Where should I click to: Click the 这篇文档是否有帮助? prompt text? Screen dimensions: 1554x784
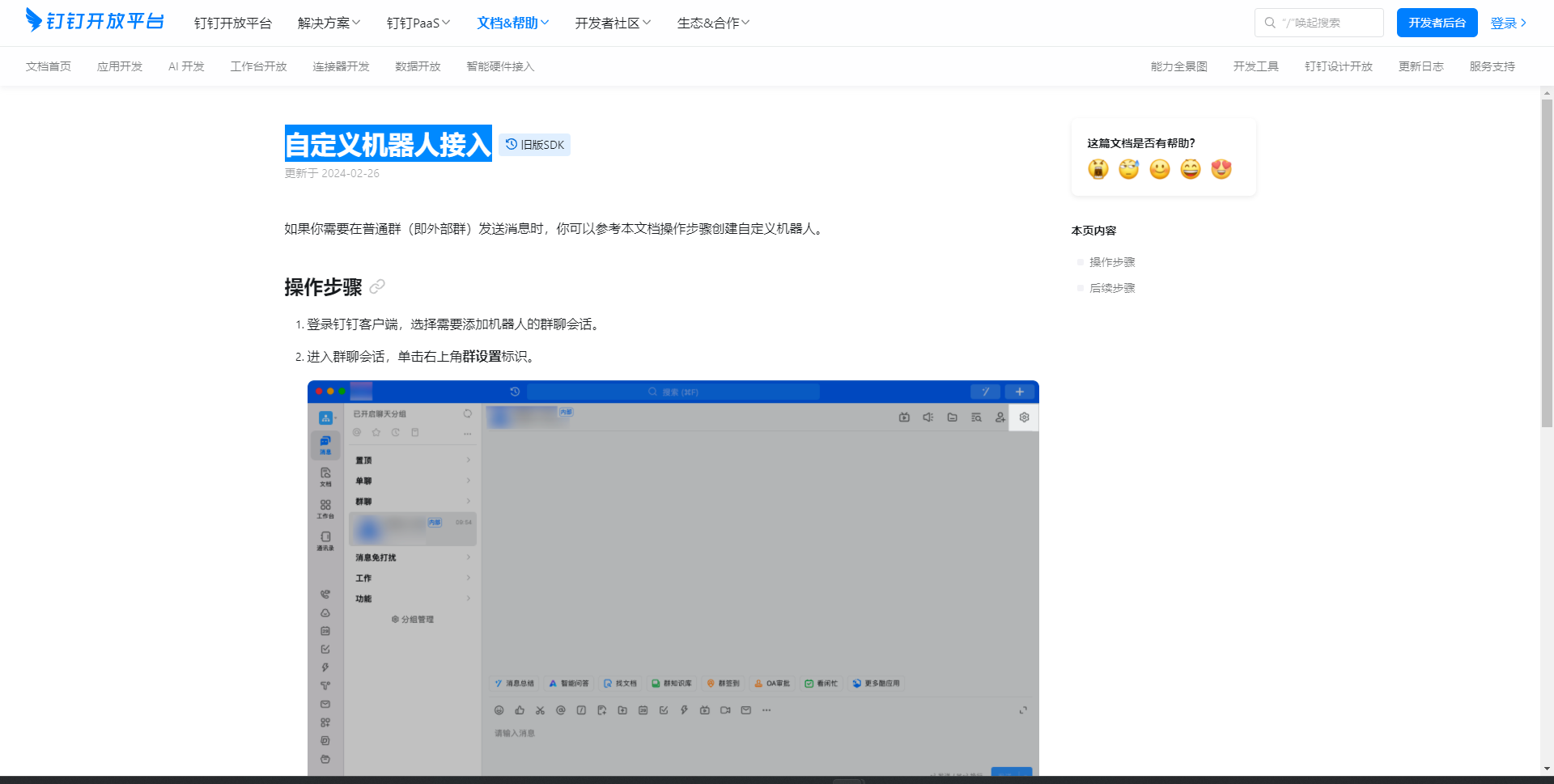(x=1141, y=143)
